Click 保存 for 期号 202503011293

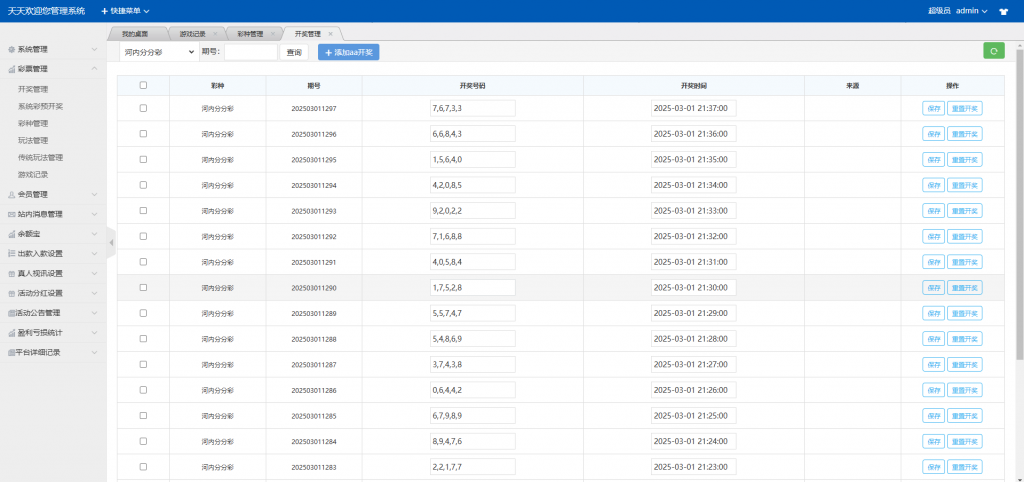[x=933, y=210]
